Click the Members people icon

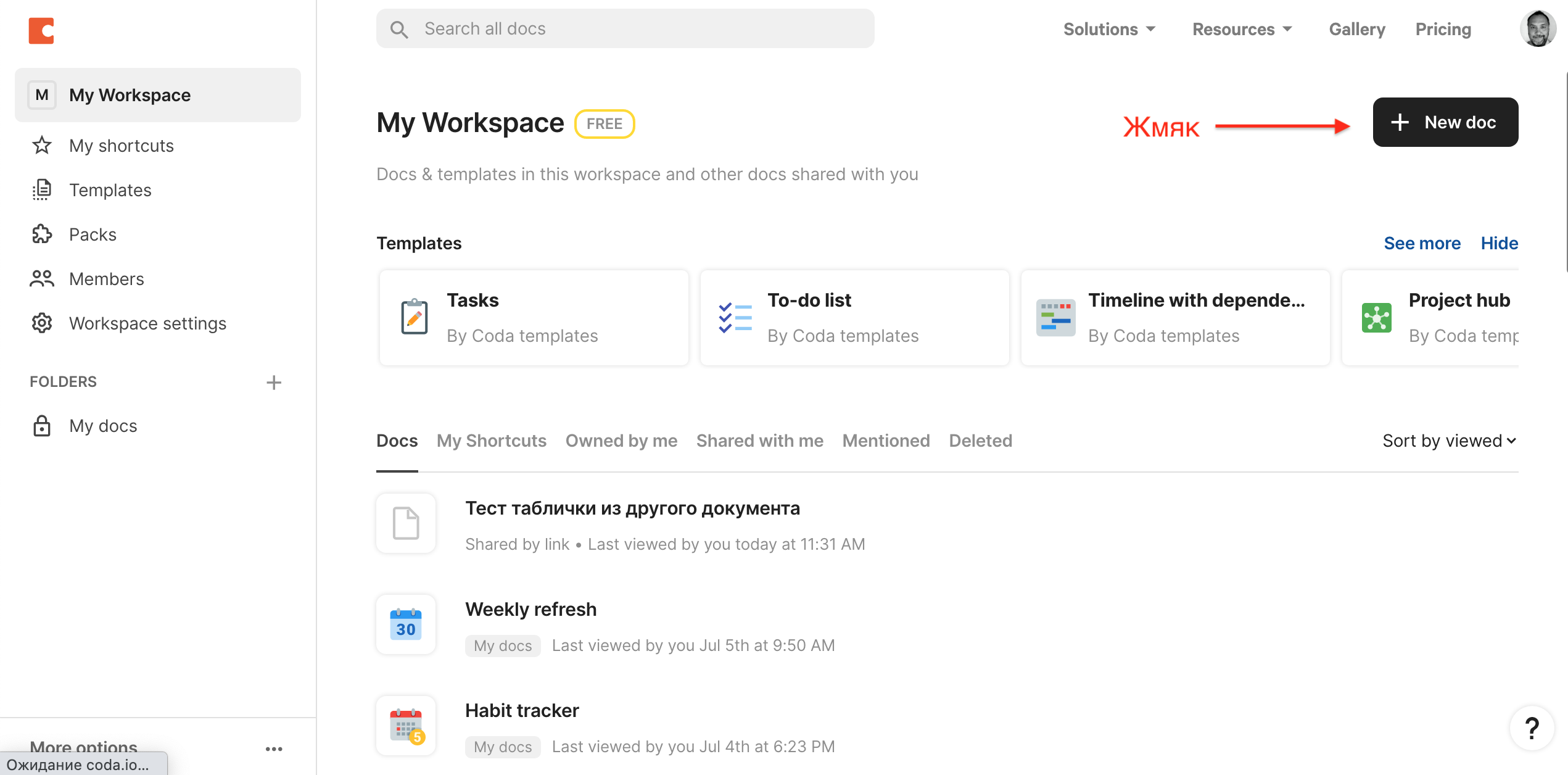(42, 279)
